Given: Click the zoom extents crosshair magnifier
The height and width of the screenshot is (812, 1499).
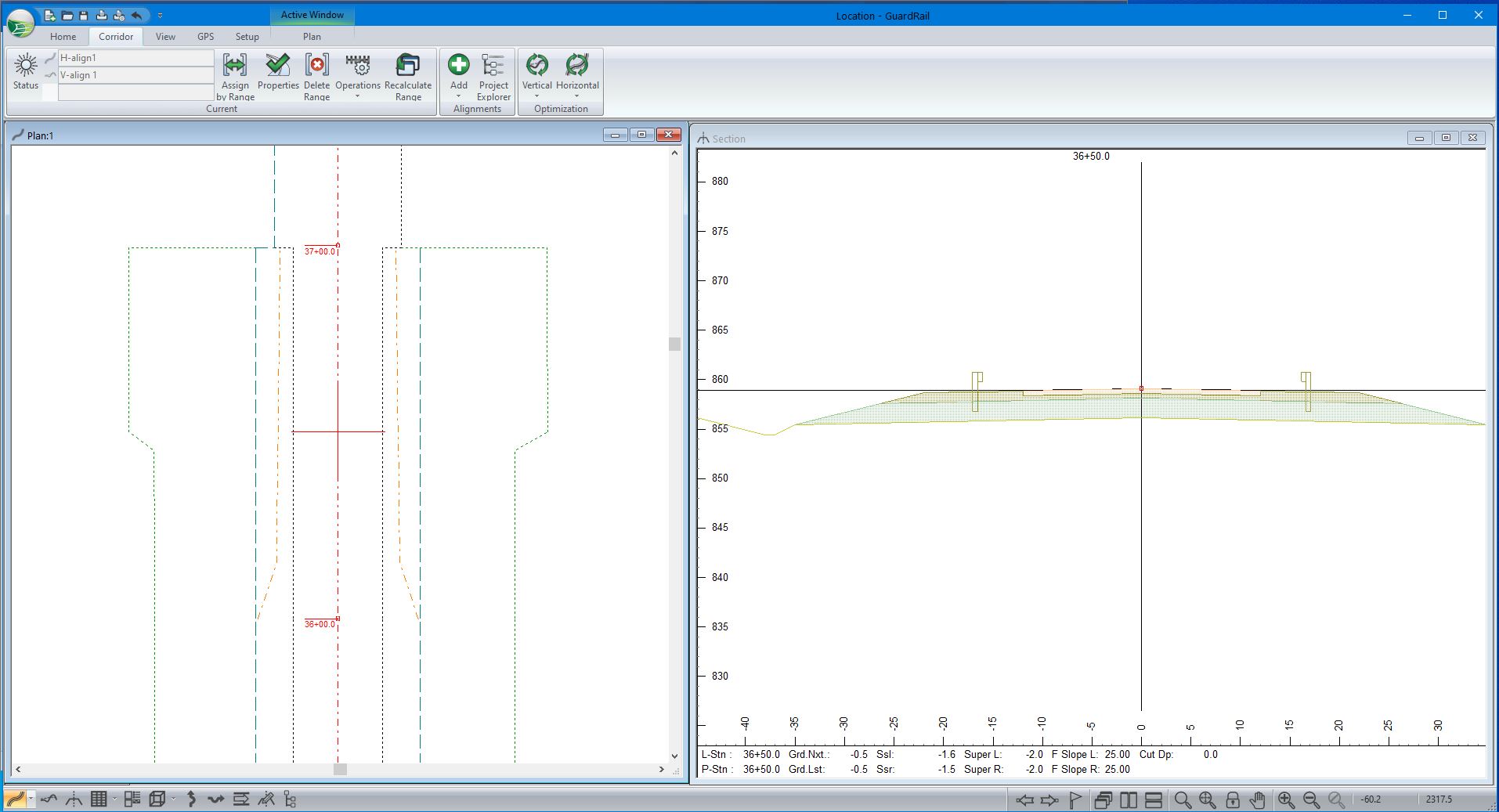Looking at the screenshot, I should coord(1208,800).
